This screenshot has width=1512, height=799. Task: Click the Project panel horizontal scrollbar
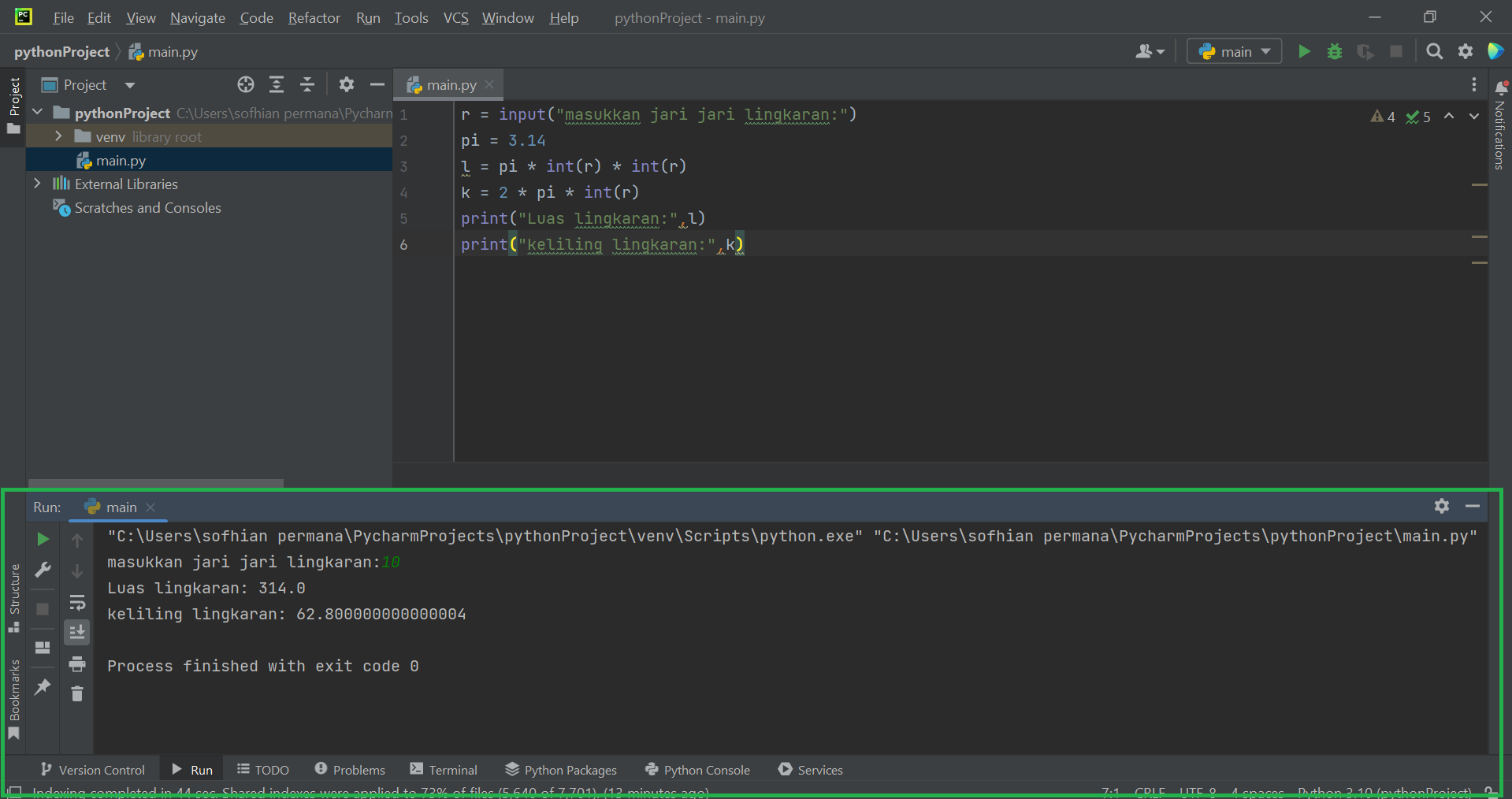click(156, 483)
